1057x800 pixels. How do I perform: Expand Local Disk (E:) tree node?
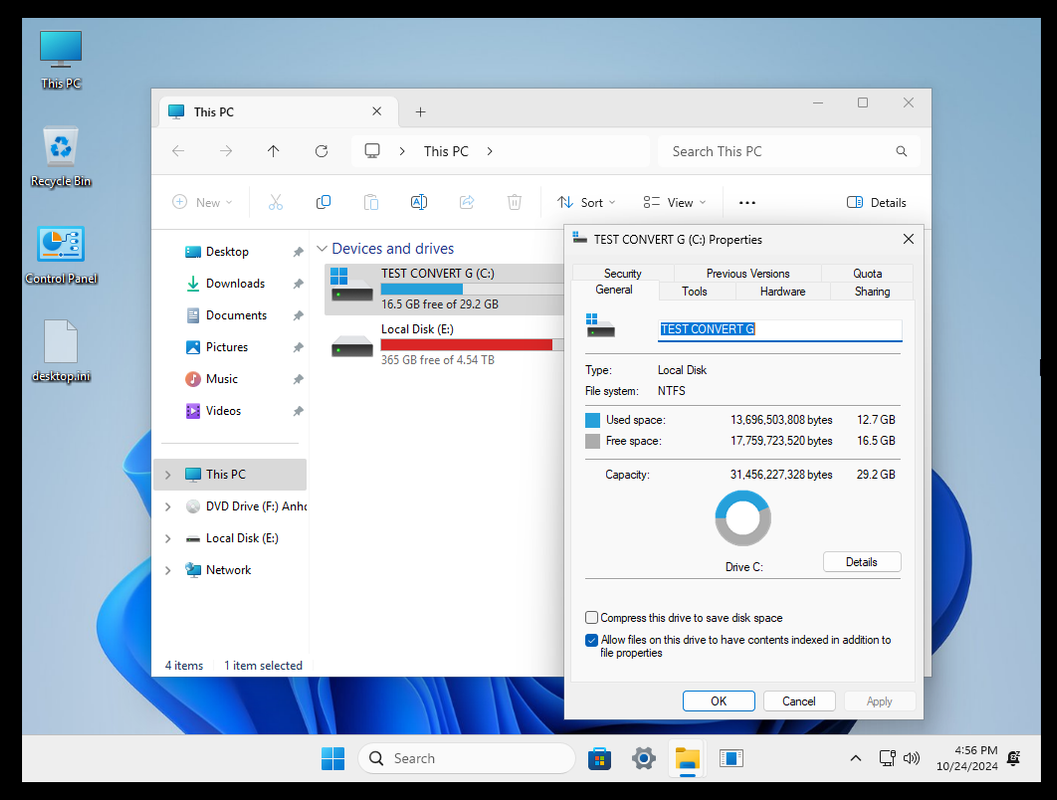tap(168, 539)
